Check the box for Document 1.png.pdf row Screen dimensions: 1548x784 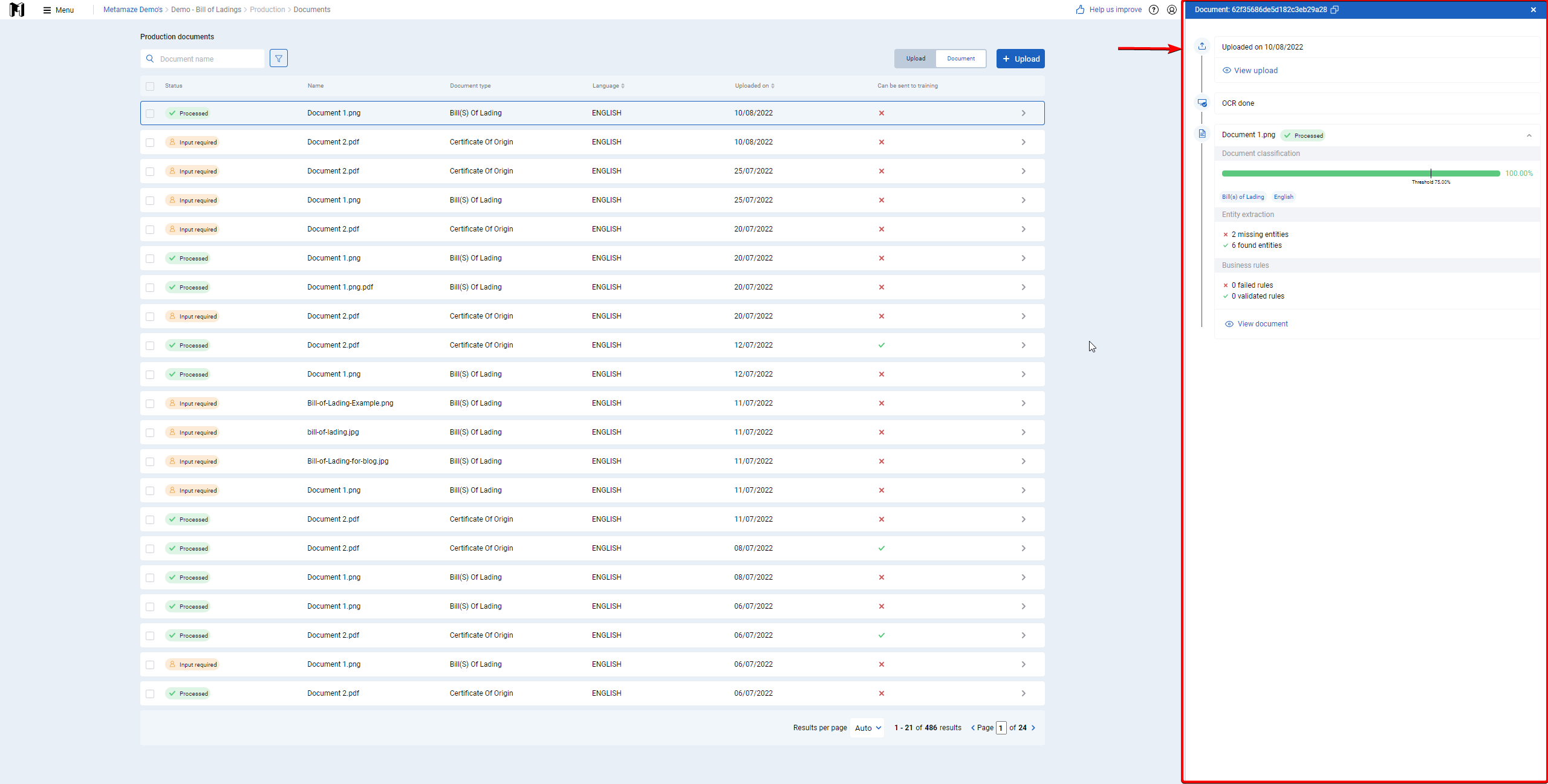tap(150, 288)
